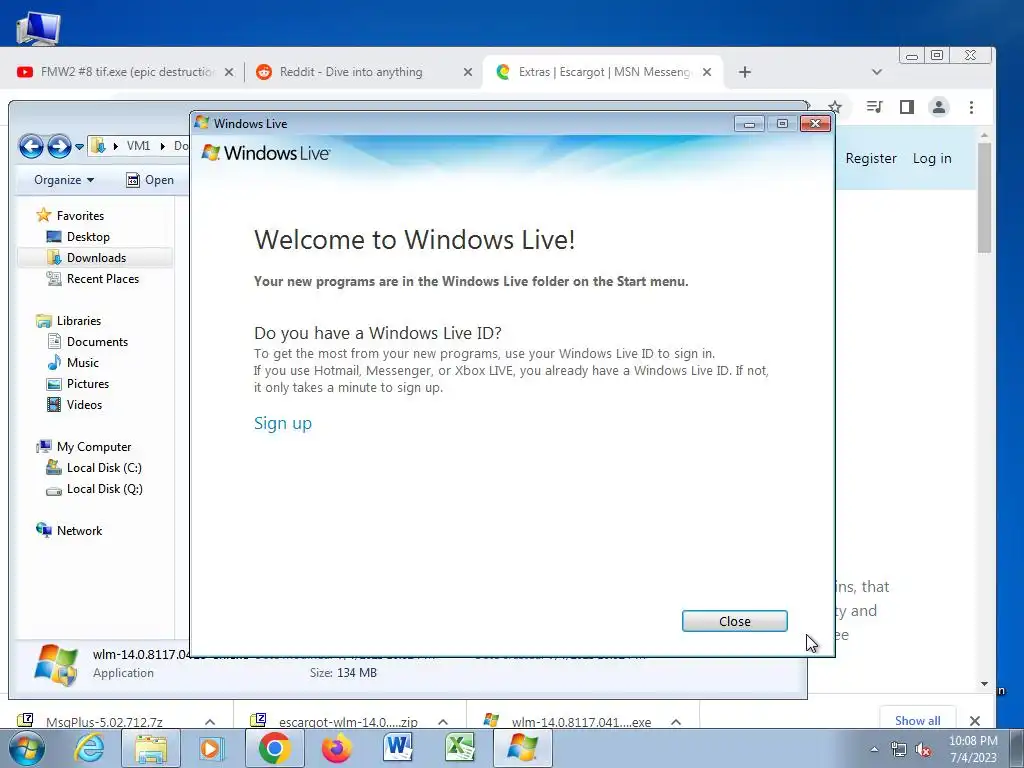Open Videos library in sidebar

point(74,404)
